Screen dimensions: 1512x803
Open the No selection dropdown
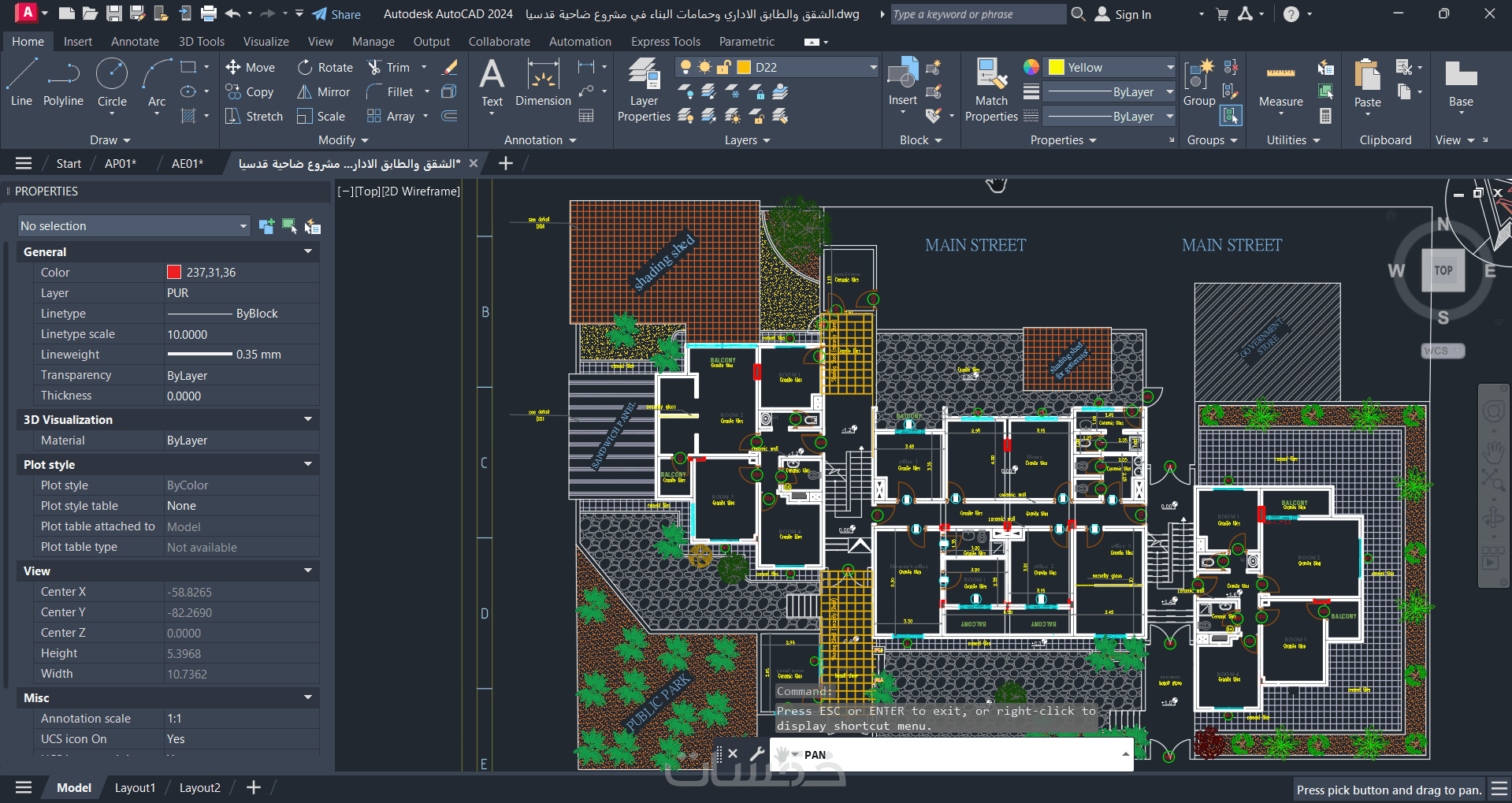[133, 226]
